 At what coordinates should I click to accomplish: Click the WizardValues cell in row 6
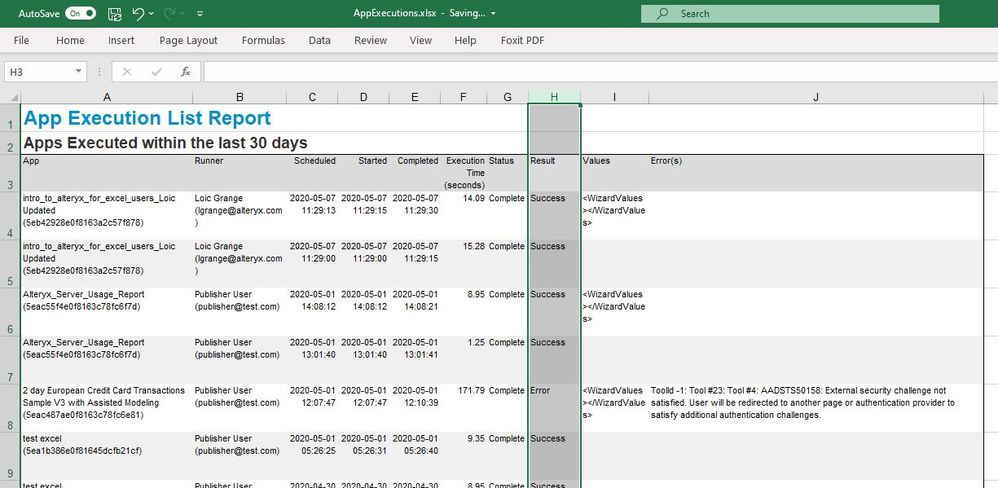pos(615,312)
